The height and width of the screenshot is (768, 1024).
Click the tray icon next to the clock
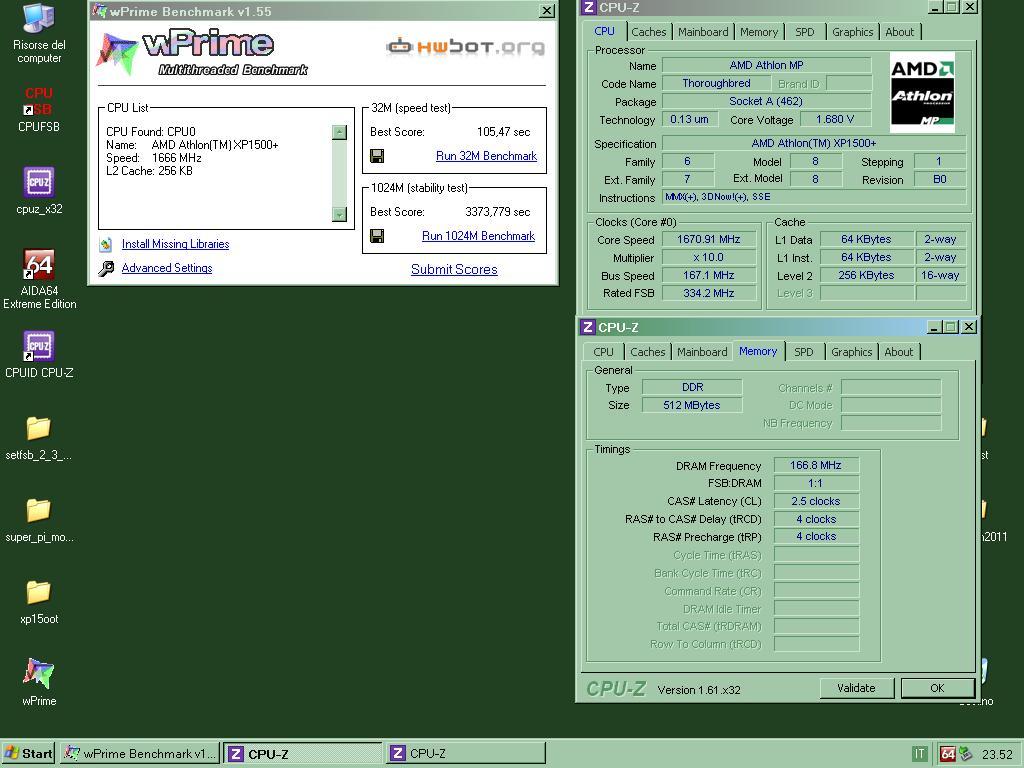(x=965, y=754)
